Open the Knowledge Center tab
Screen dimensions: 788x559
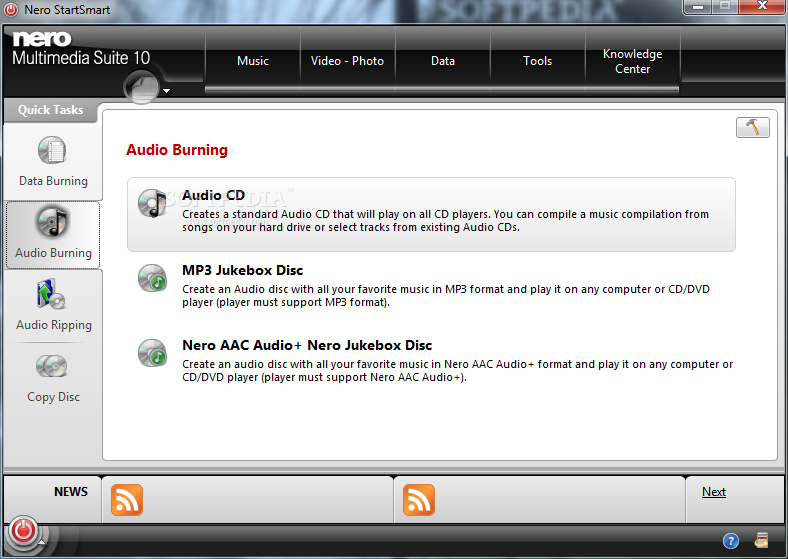point(633,61)
